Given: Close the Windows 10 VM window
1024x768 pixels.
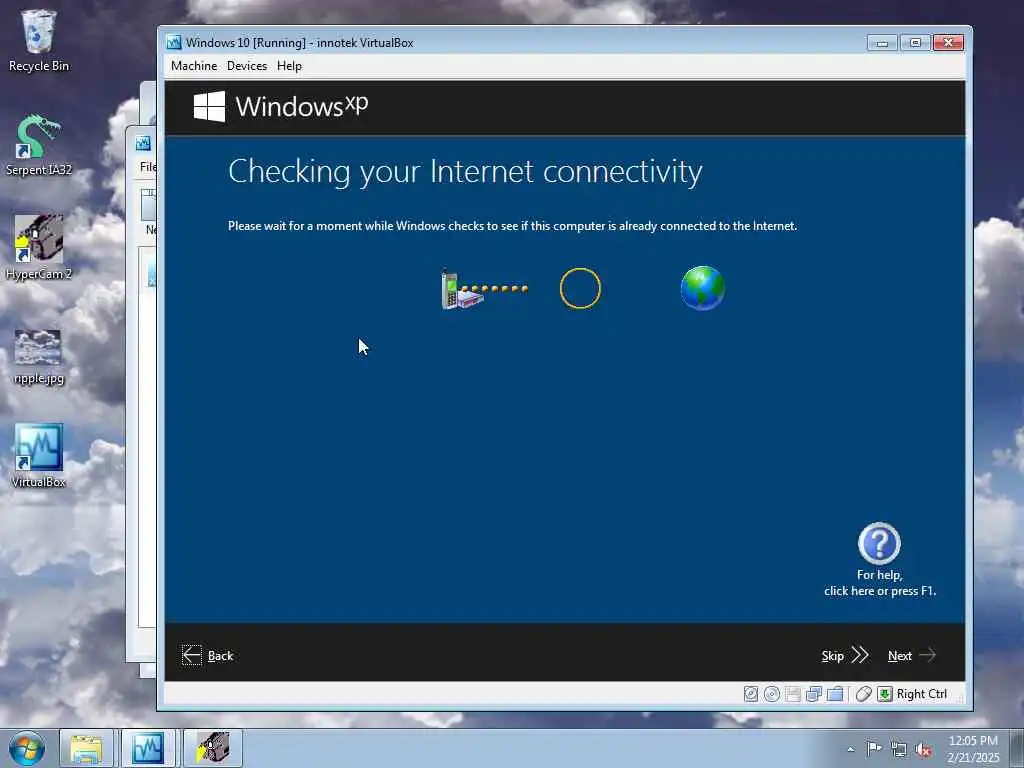Looking at the screenshot, I should pos(948,42).
